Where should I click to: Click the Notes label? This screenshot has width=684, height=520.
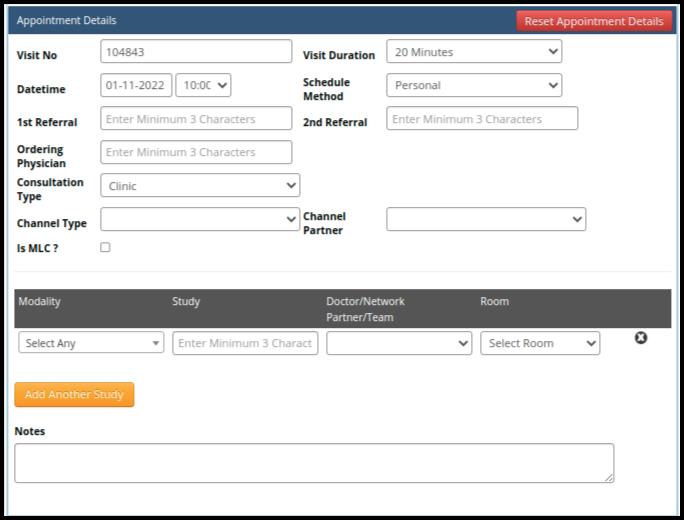click(30, 431)
